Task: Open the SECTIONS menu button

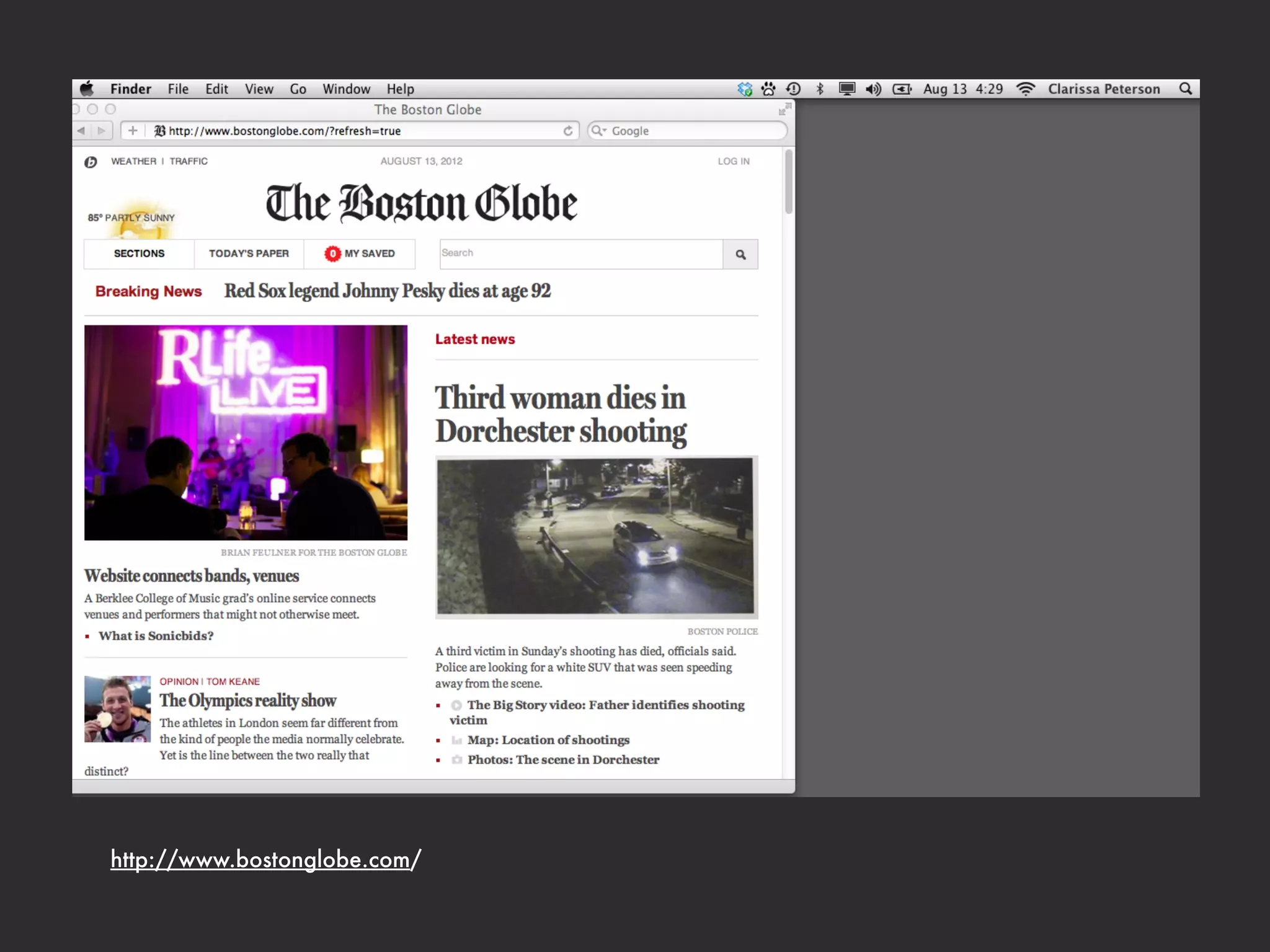Action: point(139,253)
